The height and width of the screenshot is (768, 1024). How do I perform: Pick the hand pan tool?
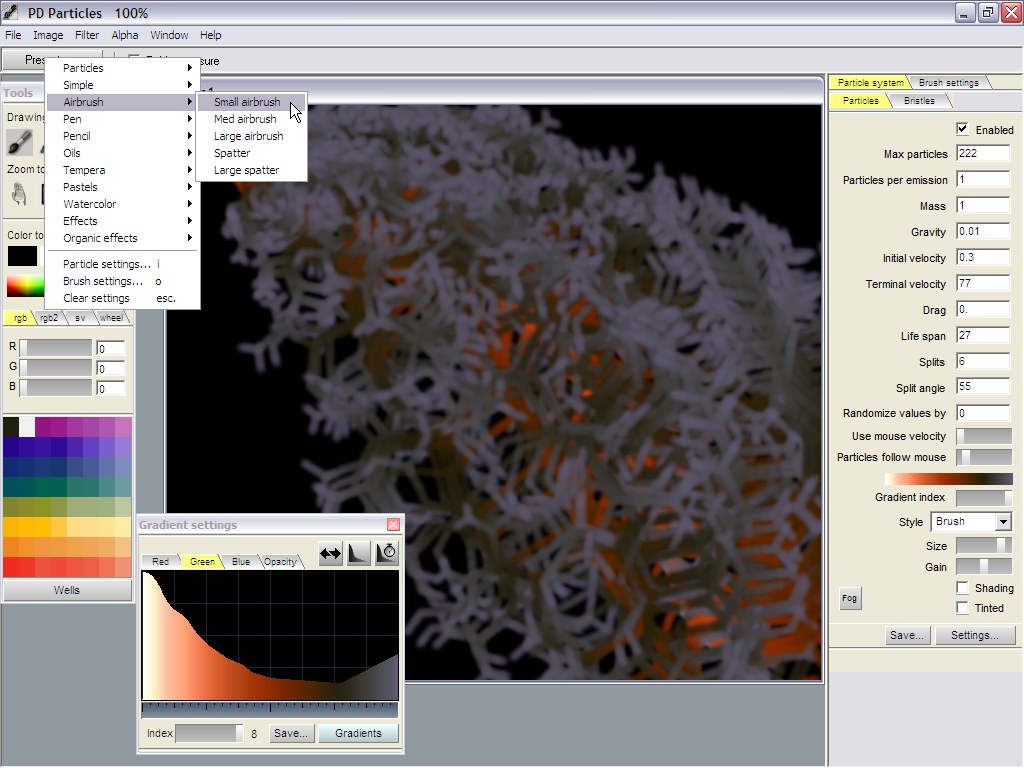tap(19, 194)
